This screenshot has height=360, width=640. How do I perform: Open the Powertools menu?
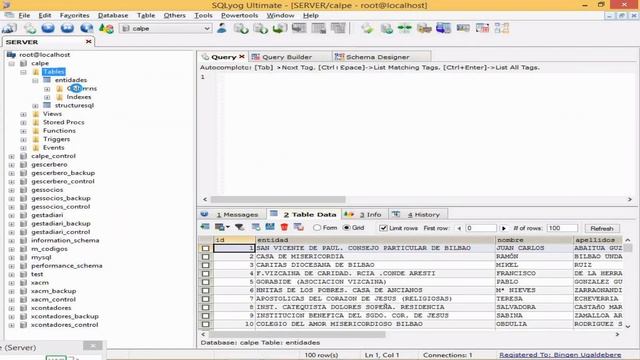coord(239,15)
